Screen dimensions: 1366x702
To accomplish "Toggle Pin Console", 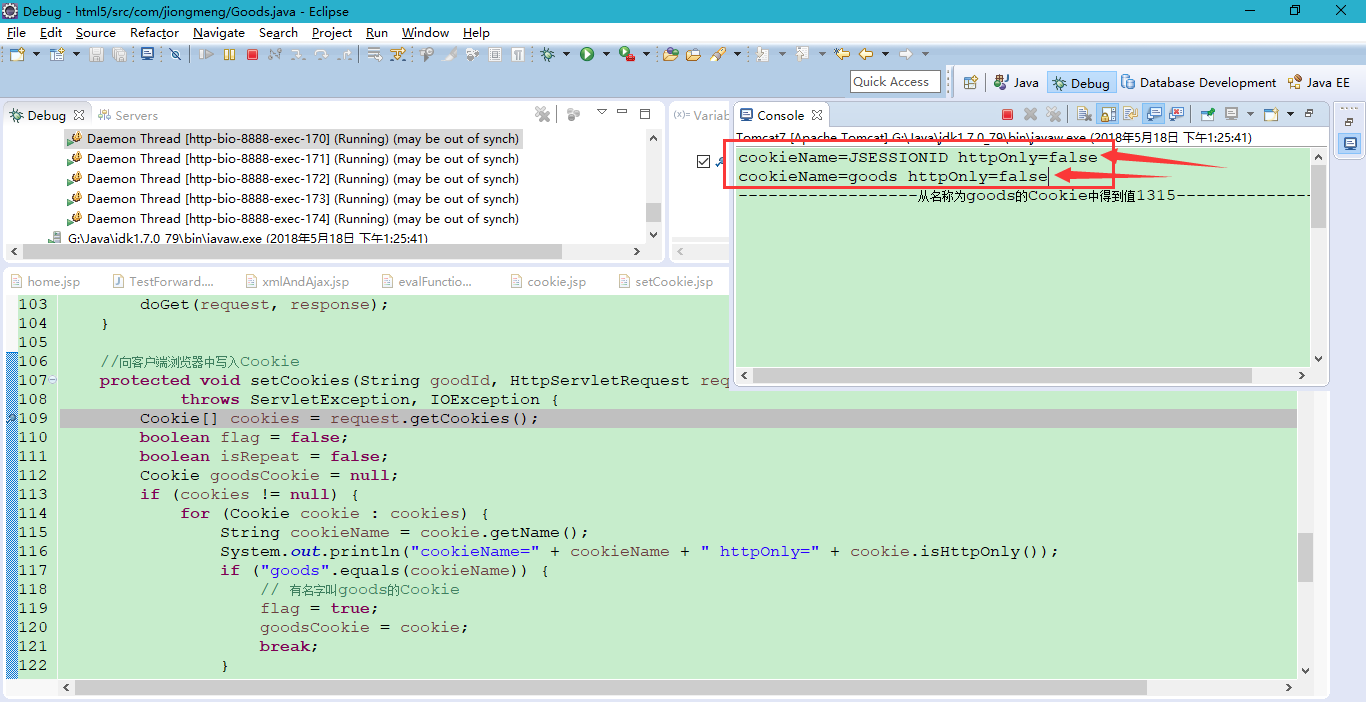I will click(1208, 114).
